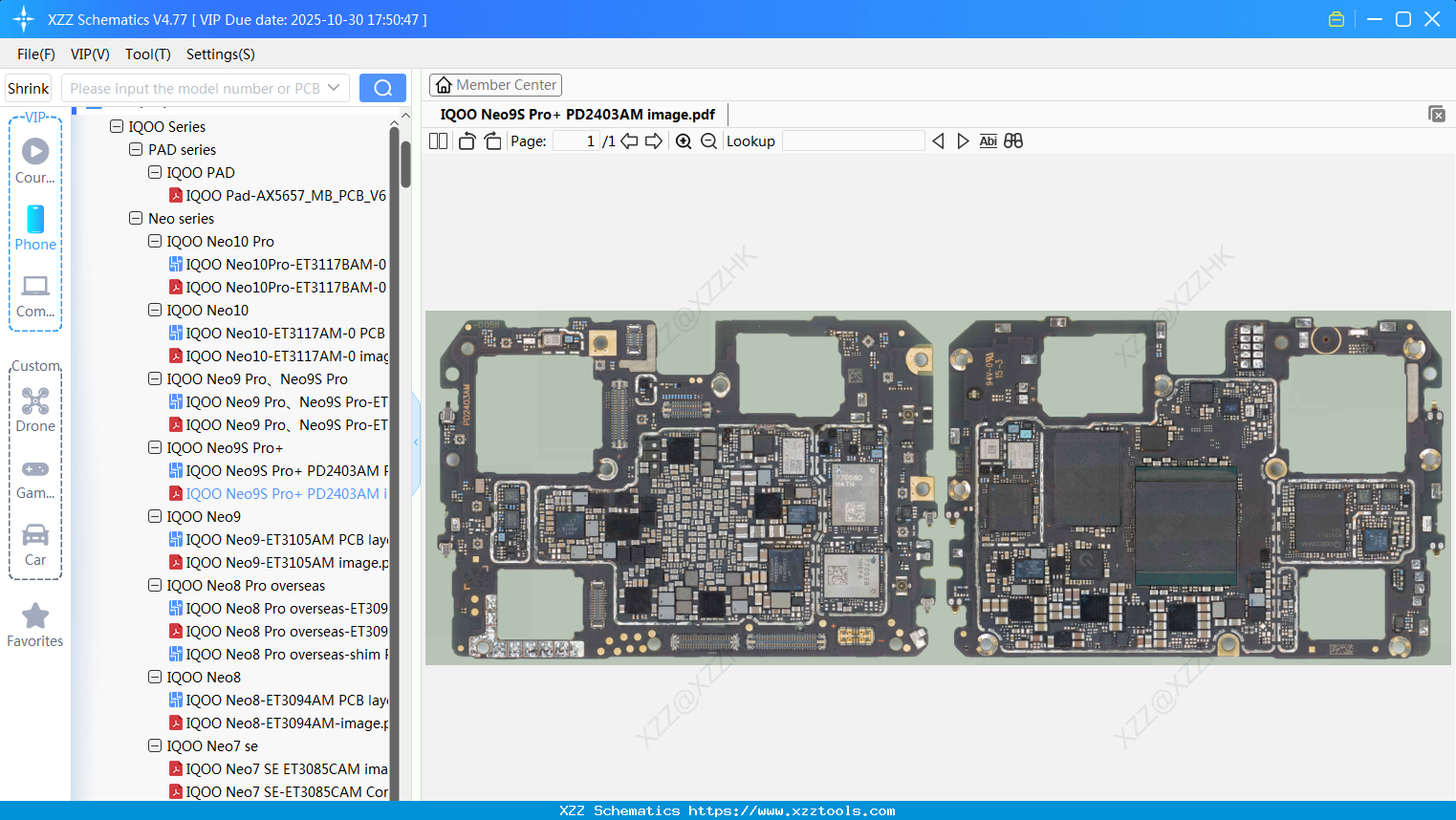The height and width of the screenshot is (820, 1456).
Task: Open IQOO Neo9-ET3105AM image PDF file
Action: tap(287, 562)
